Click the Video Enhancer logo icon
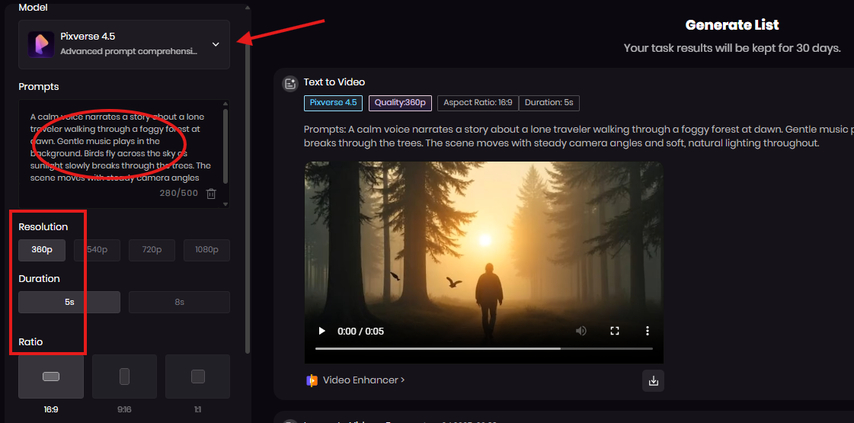854x423 pixels. 312,381
